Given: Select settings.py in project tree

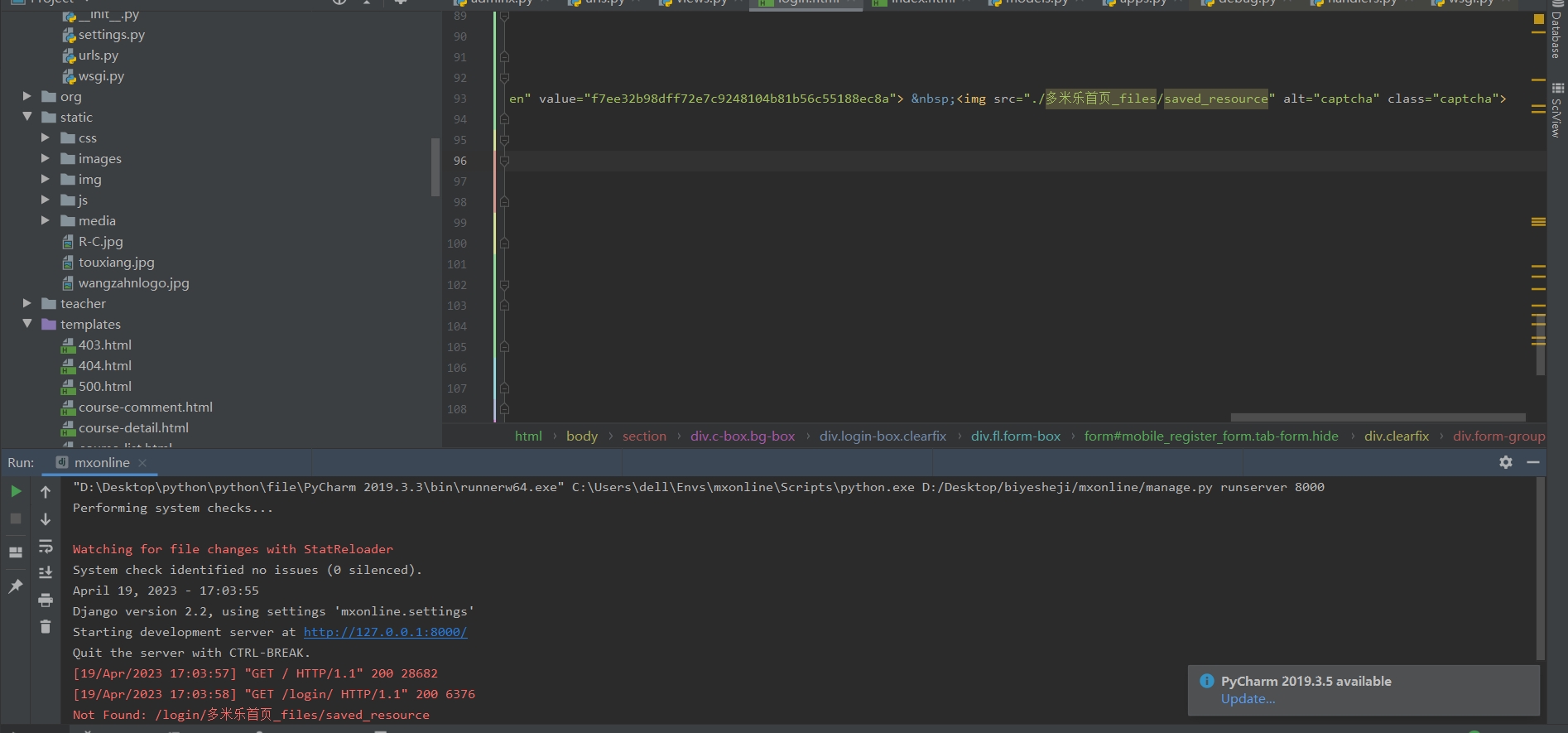Looking at the screenshot, I should click(x=111, y=35).
